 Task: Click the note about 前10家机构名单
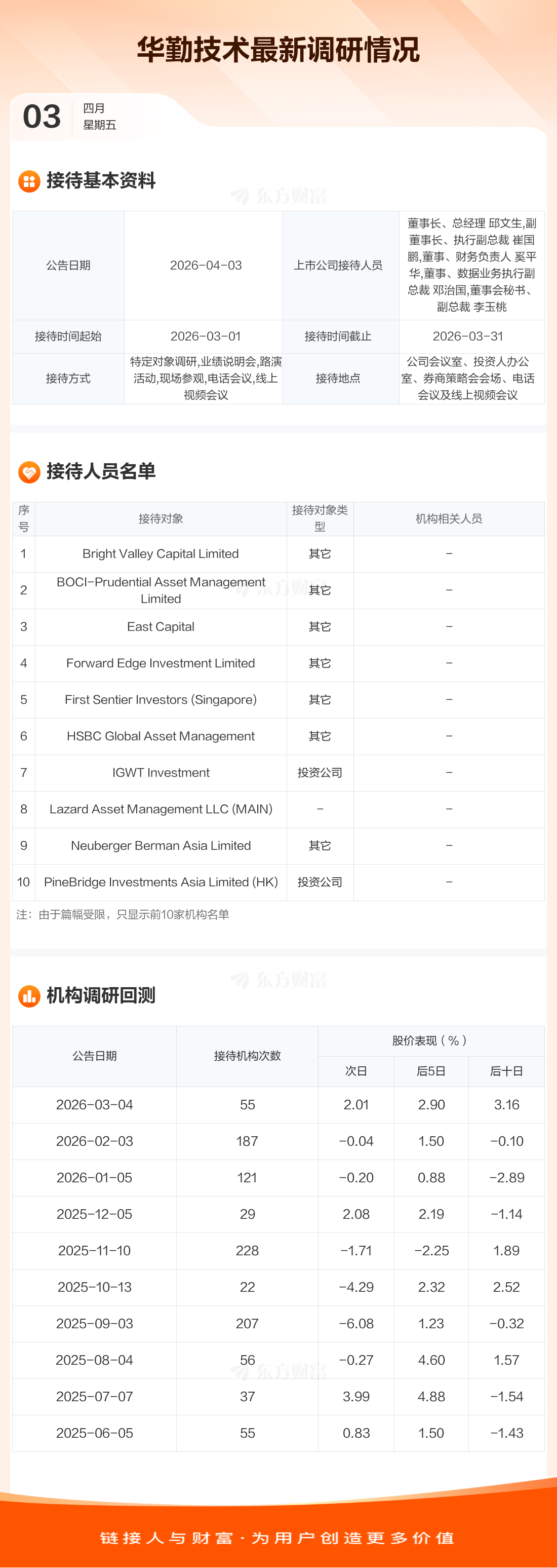click(x=123, y=915)
